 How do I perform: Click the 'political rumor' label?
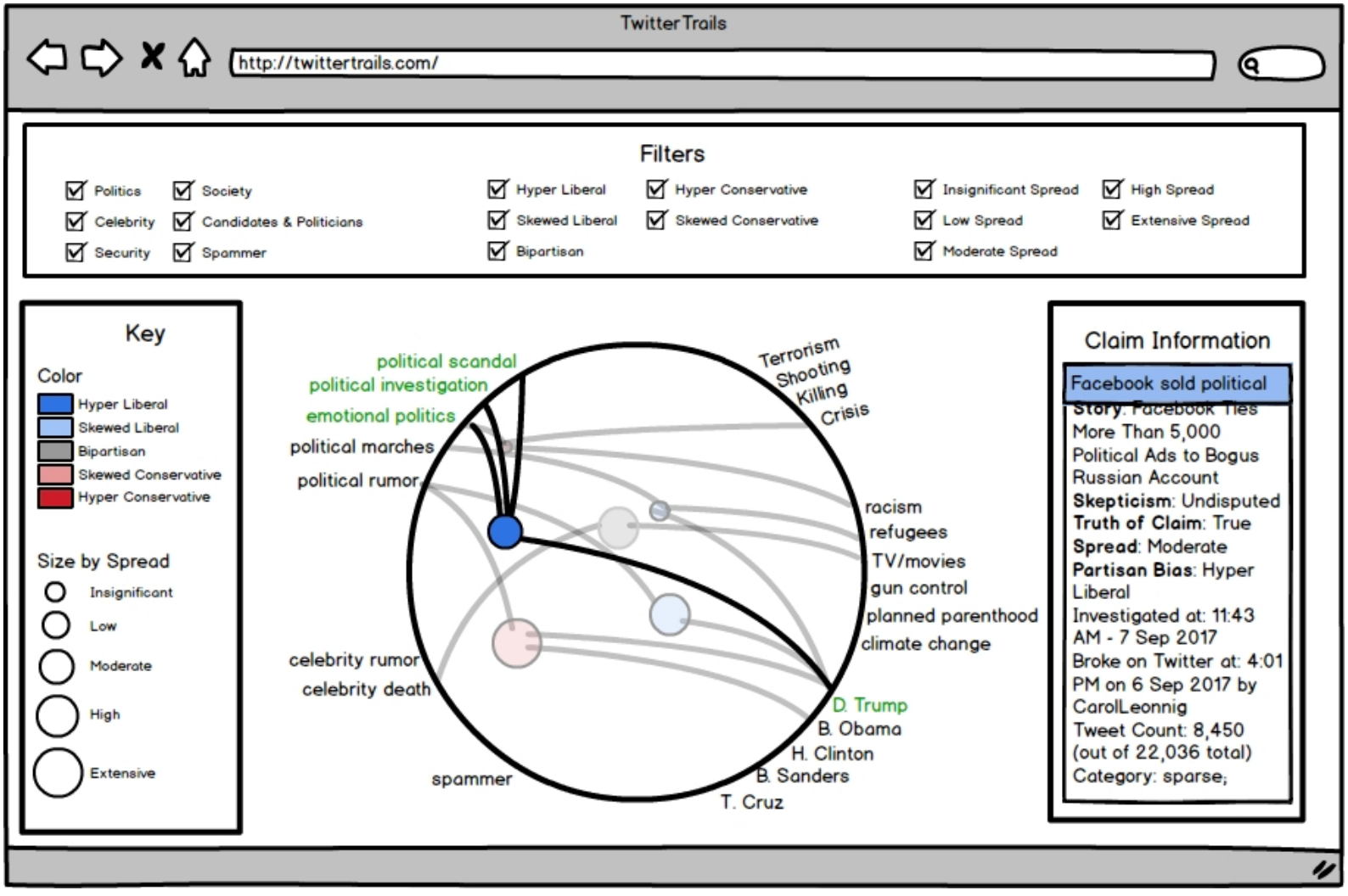coord(358,480)
